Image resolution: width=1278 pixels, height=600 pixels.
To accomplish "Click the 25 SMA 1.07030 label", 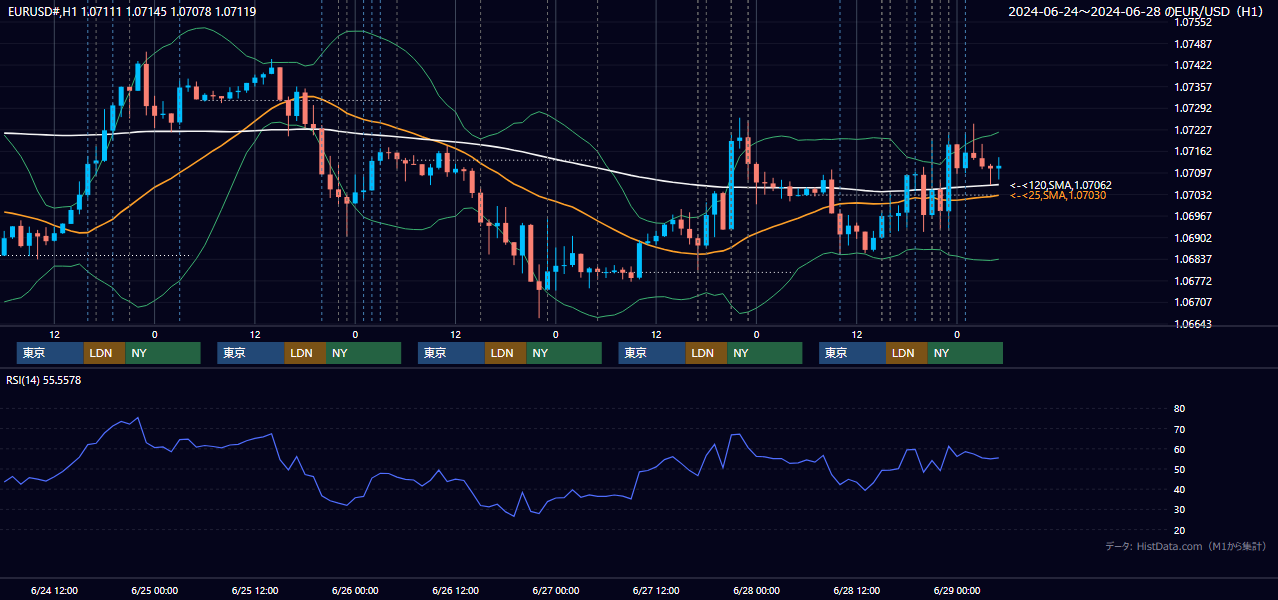I will 1058,195.
